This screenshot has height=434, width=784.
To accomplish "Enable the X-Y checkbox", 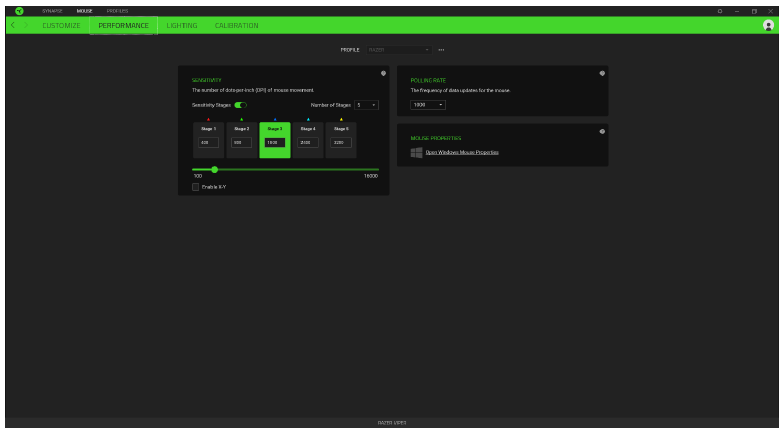I will tap(196, 187).
